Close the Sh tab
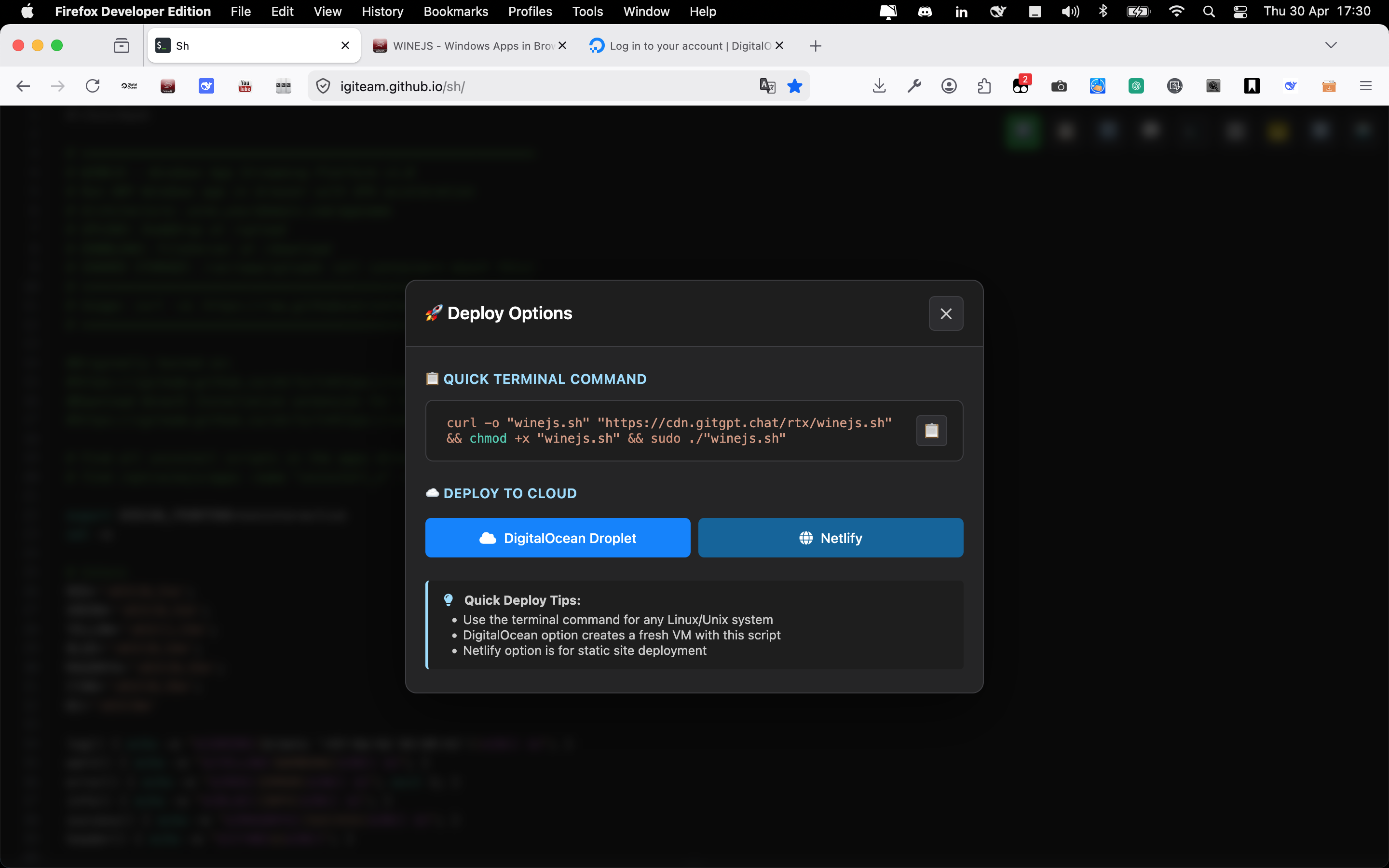1389x868 pixels. pyautogui.click(x=345, y=45)
